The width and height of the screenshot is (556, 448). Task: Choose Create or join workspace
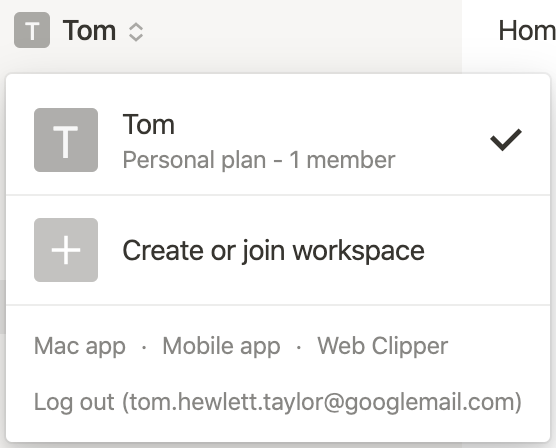pos(278,250)
